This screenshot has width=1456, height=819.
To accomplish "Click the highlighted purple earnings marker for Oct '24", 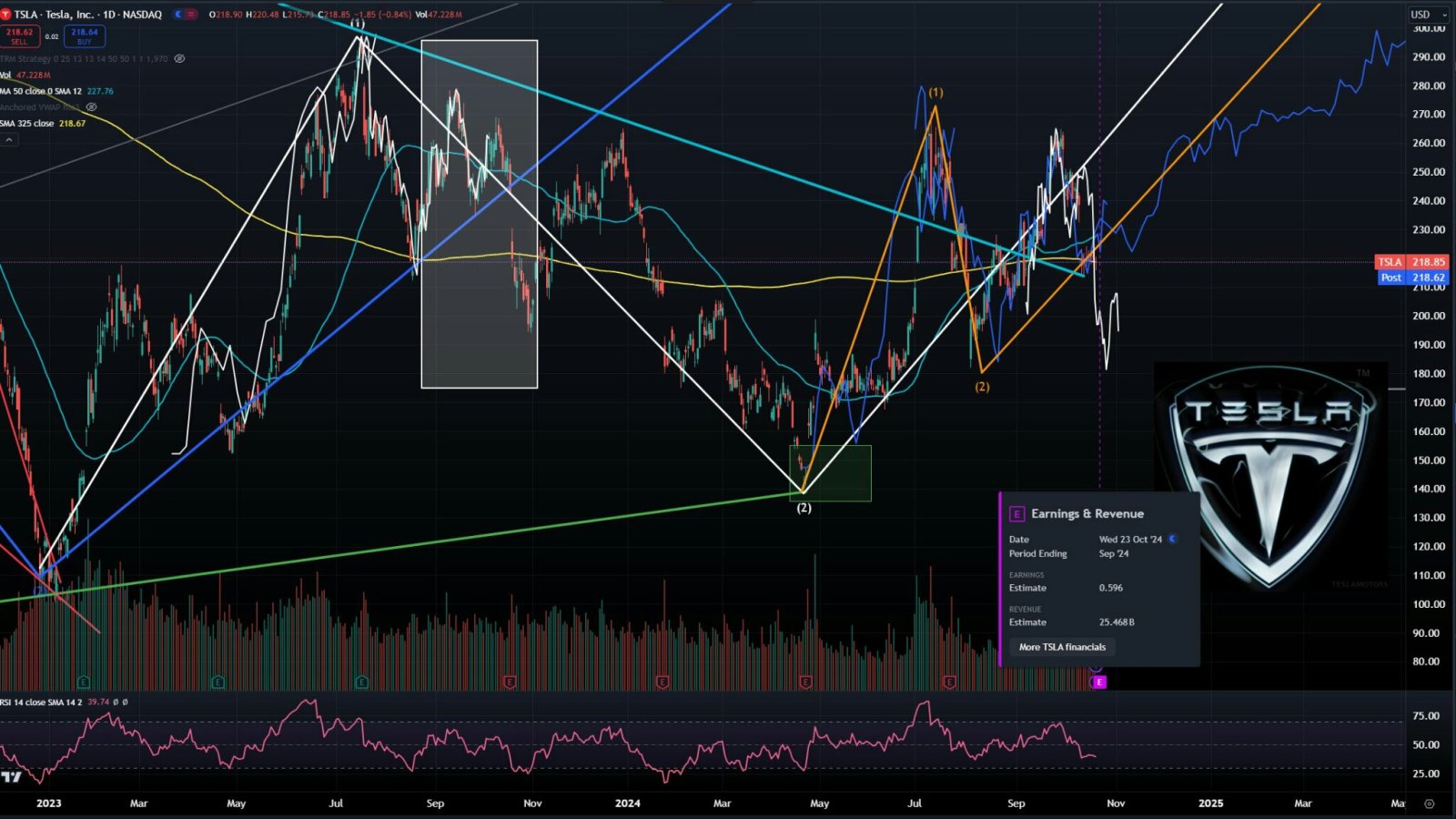I will (1098, 682).
